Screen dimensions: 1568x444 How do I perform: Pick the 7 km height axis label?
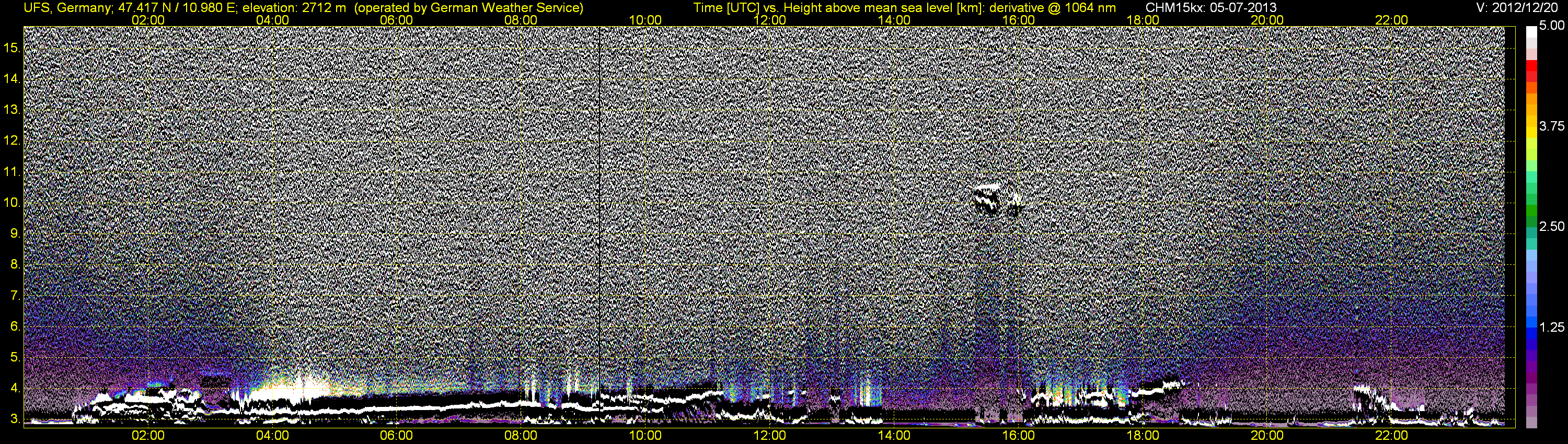(15, 296)
